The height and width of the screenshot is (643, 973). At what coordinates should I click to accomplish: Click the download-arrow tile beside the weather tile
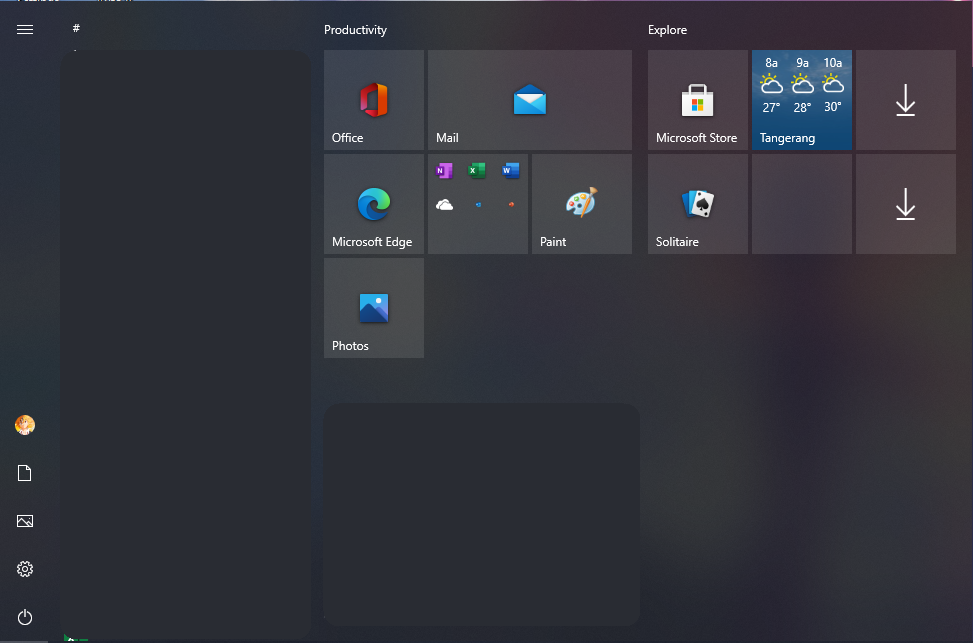(x=905, y=100)
